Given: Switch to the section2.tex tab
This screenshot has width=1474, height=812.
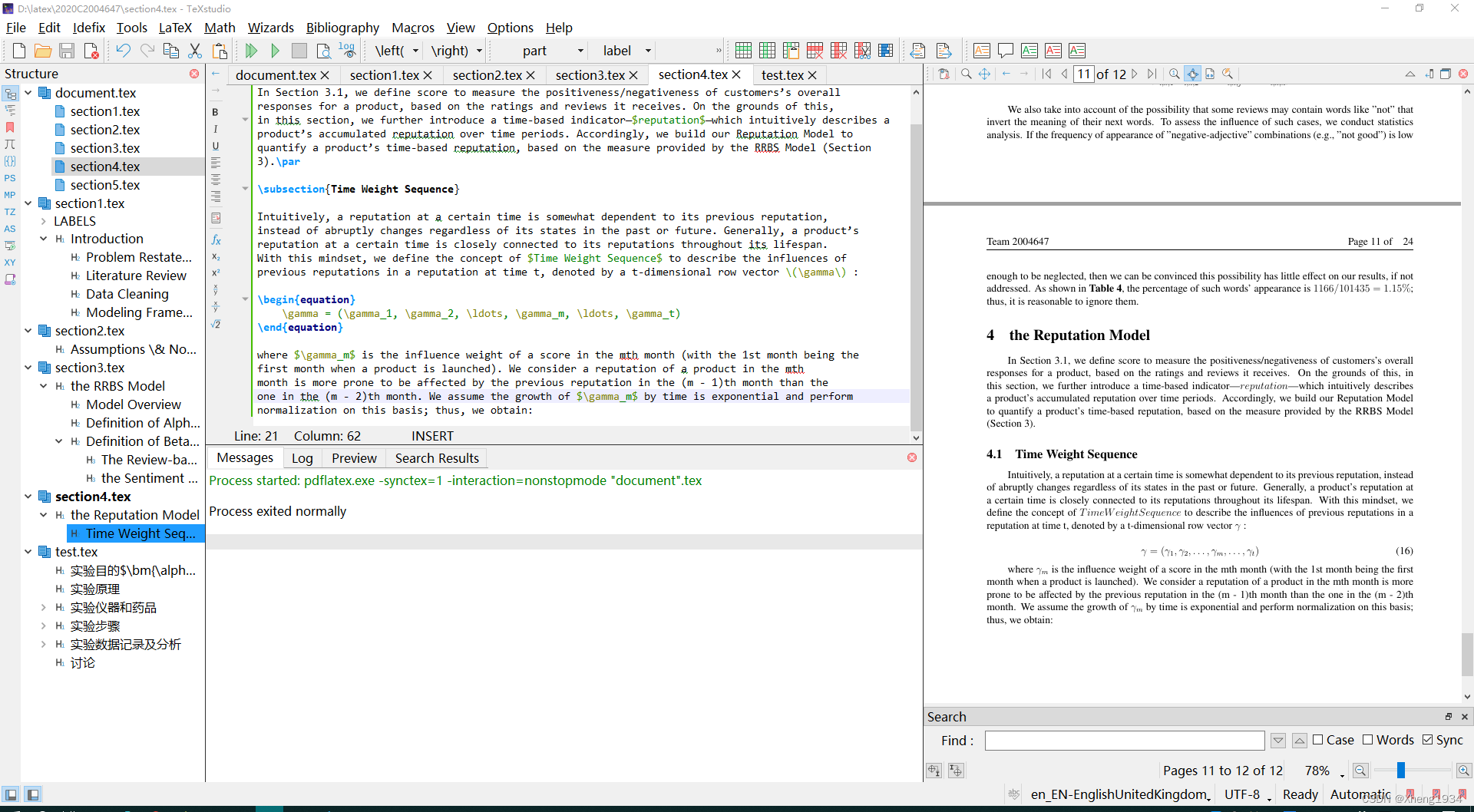Looking at the screenshot, I should tap(489, 74).
